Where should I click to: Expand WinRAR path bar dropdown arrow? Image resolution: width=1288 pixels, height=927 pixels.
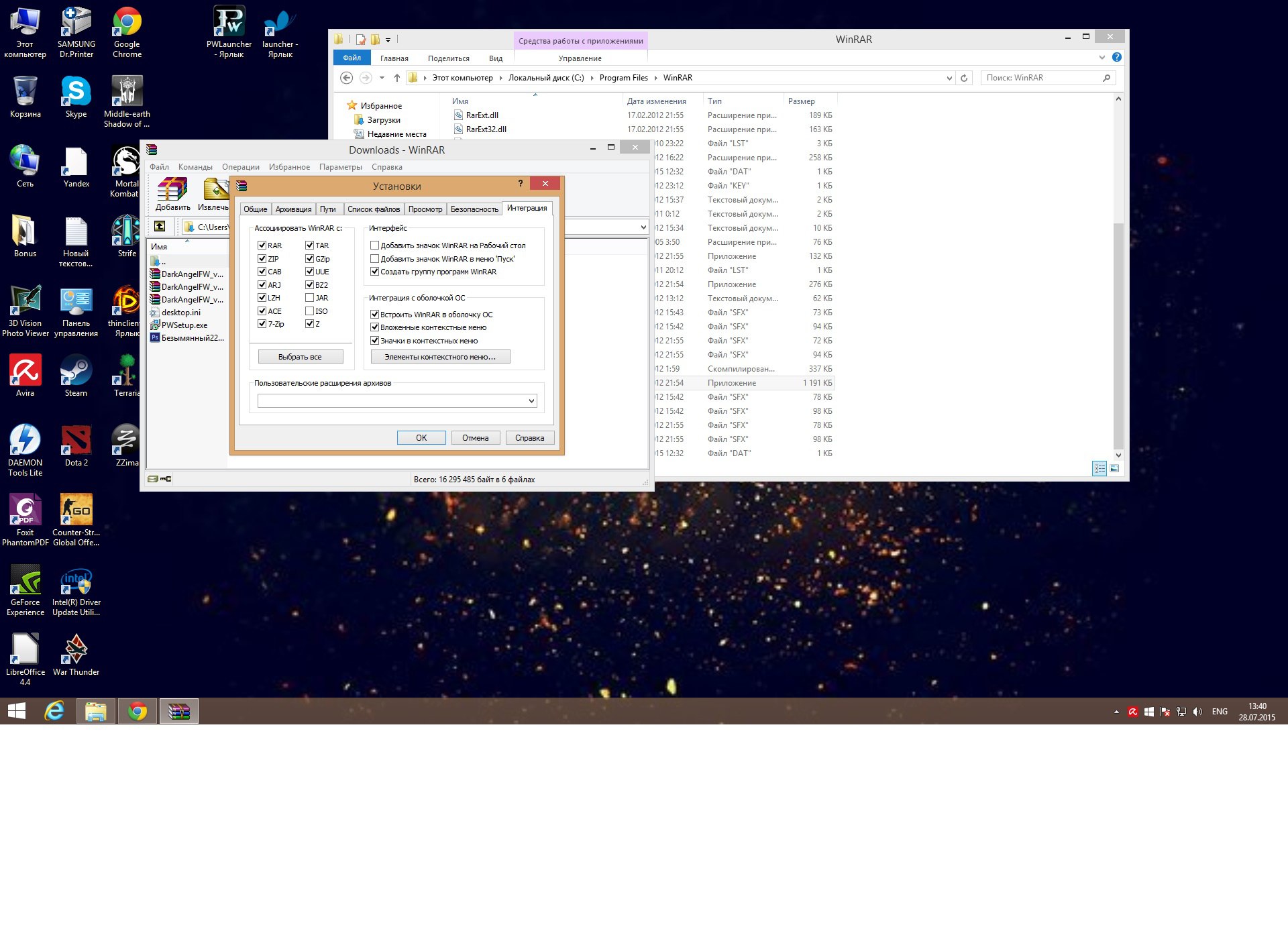point(643,227)
